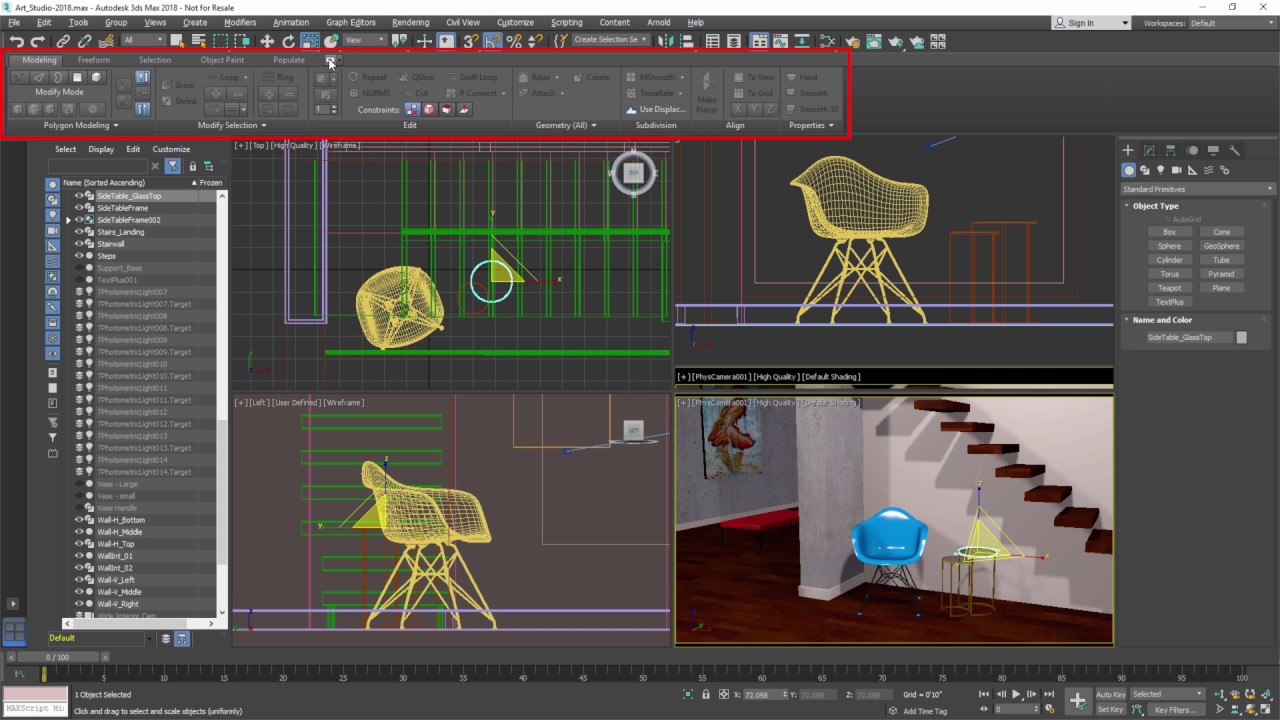
Task: Click the Cylinder object type button
Action: (x=1169, y=260)
